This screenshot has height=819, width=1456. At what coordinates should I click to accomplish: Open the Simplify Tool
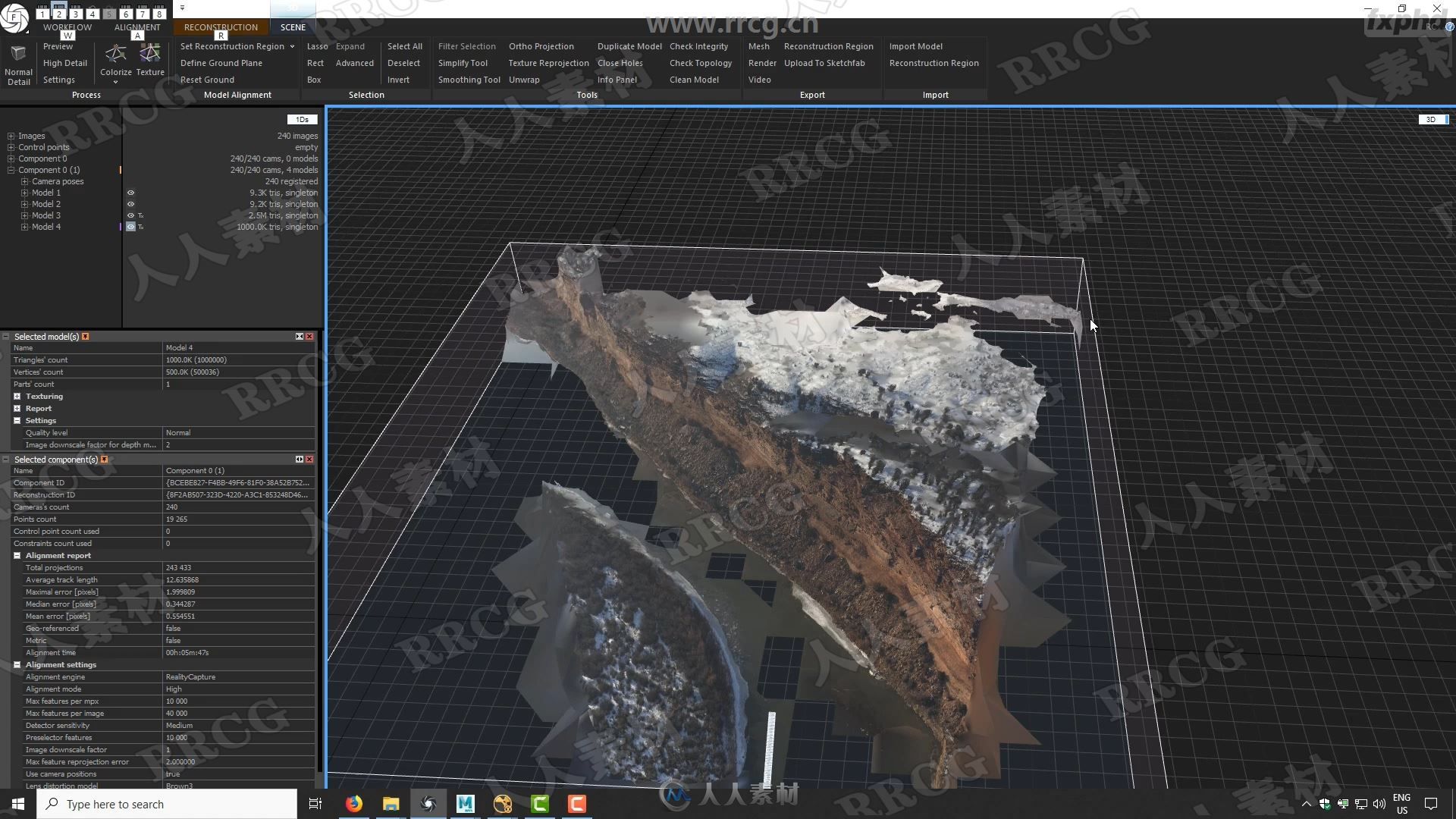463,64
